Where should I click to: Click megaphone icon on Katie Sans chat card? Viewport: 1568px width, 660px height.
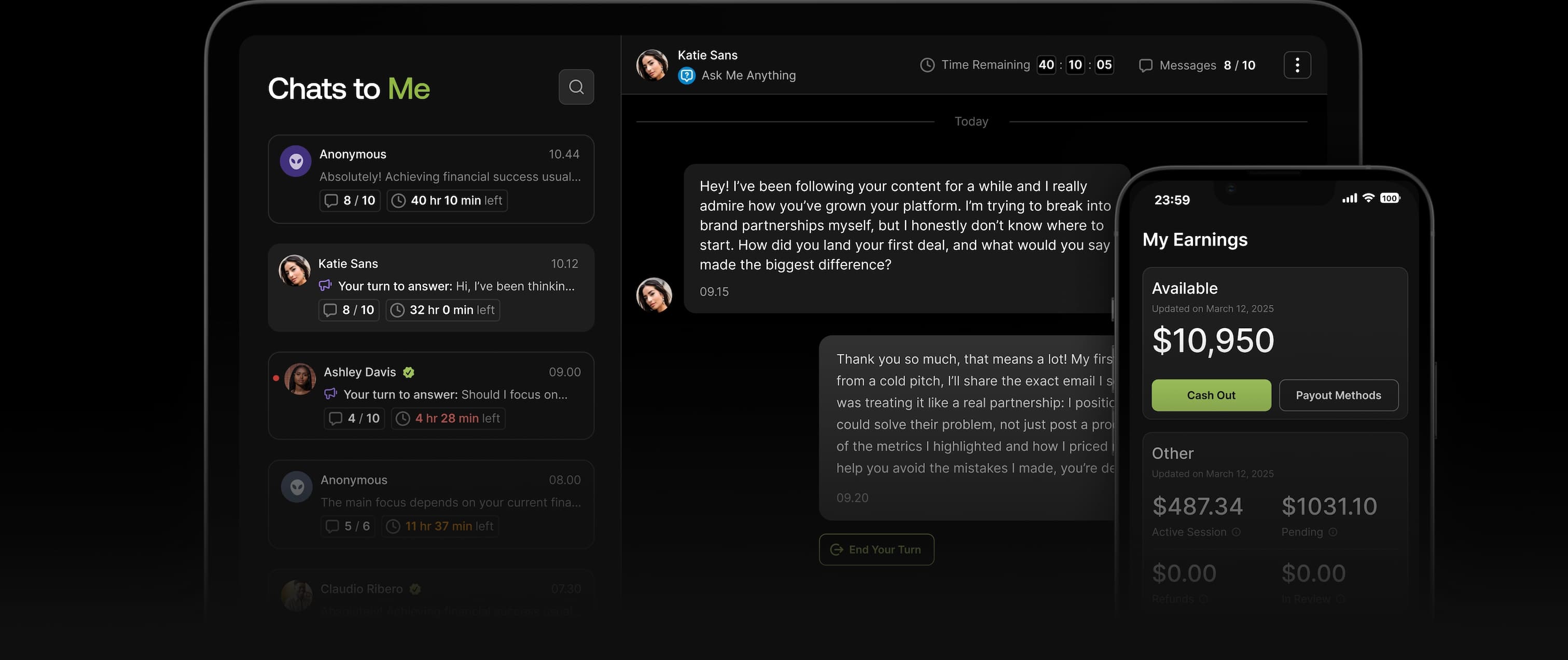point(325,285)
